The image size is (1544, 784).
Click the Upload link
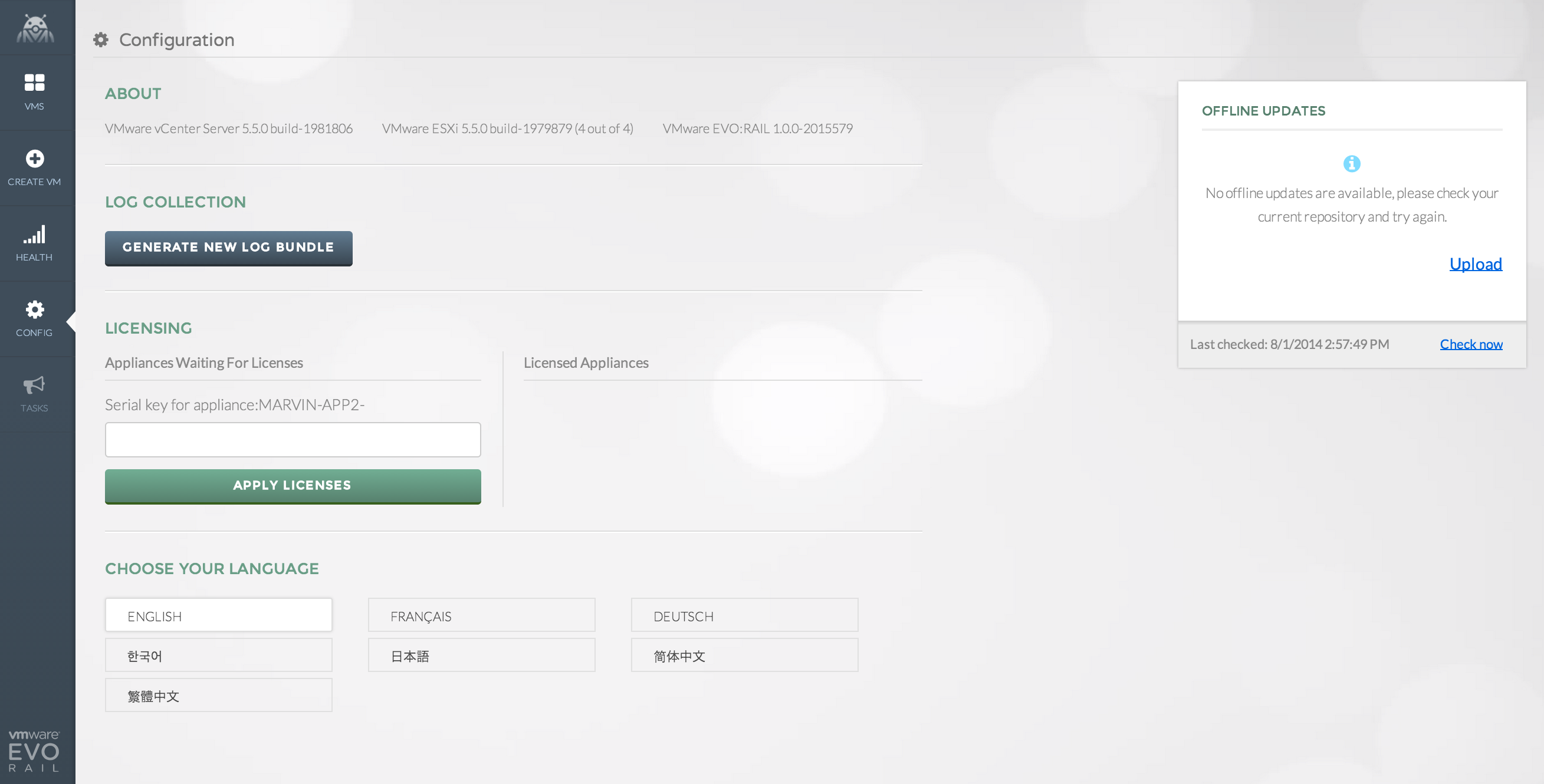click(1475, 264)
